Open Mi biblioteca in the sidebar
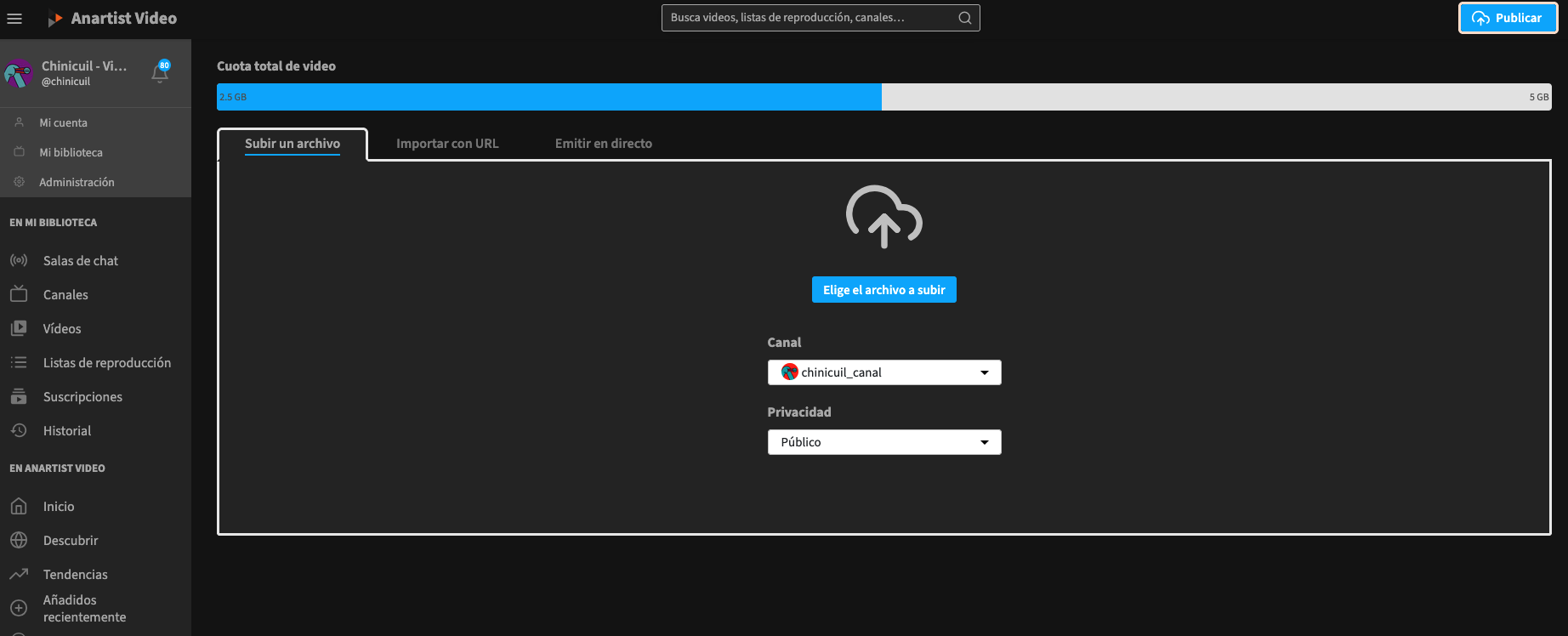Screen dimensions: 1568x636 tap(71, 152)
